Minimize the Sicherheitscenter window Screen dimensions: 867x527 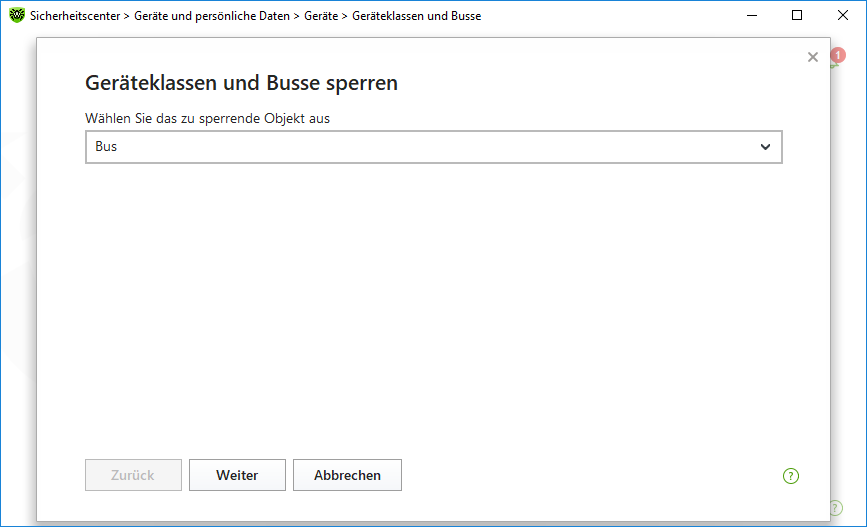click(x=751, y=15)
